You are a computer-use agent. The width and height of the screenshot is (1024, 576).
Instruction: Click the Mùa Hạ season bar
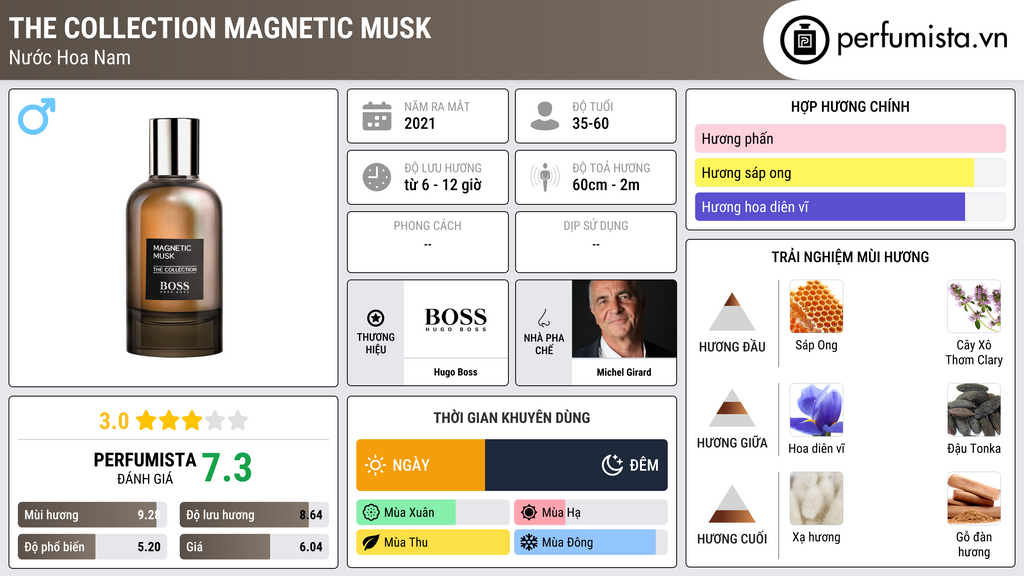pyautogui.click(x=590, y=513)
